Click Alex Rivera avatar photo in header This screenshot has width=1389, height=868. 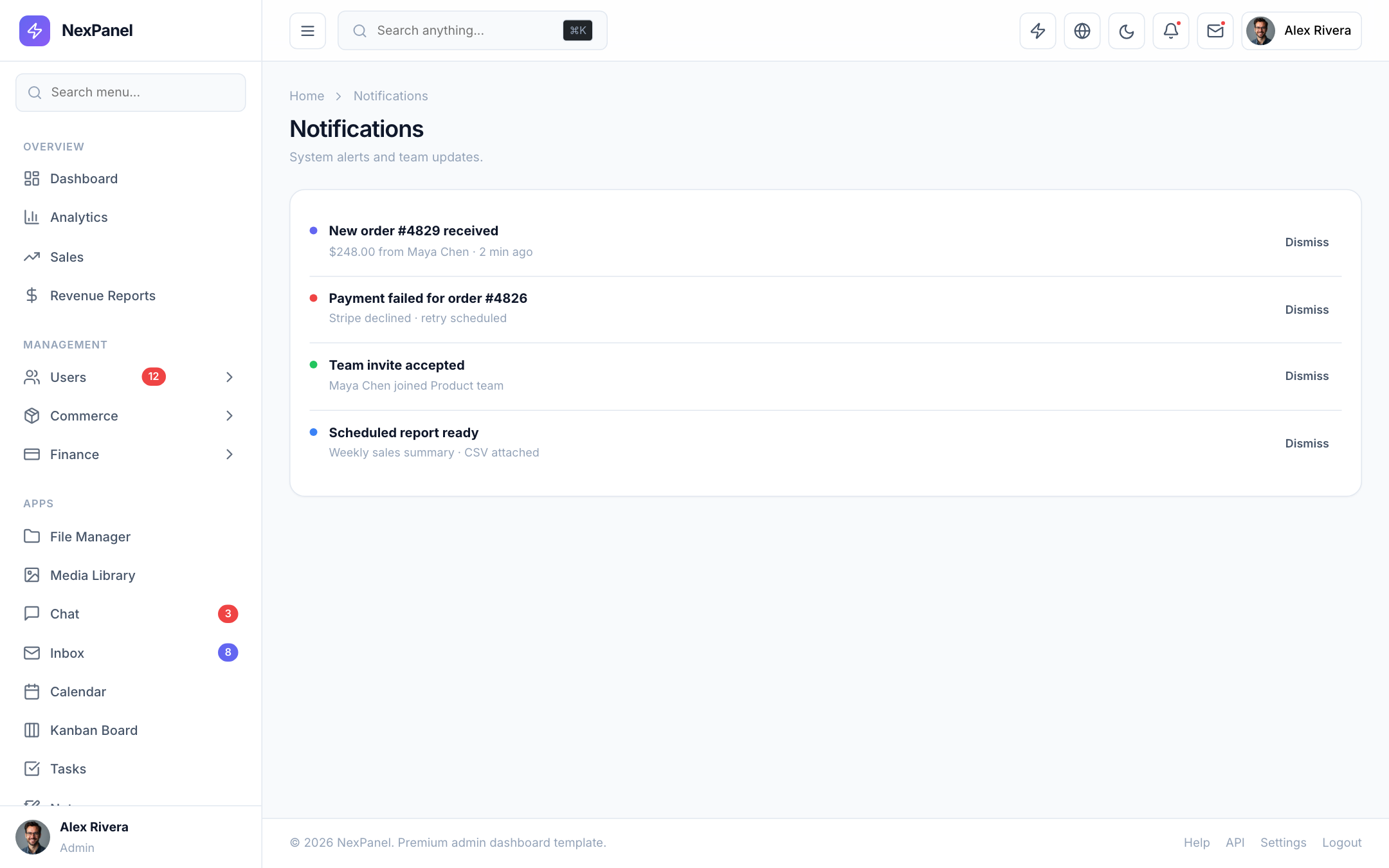[x=1260, y=30]
